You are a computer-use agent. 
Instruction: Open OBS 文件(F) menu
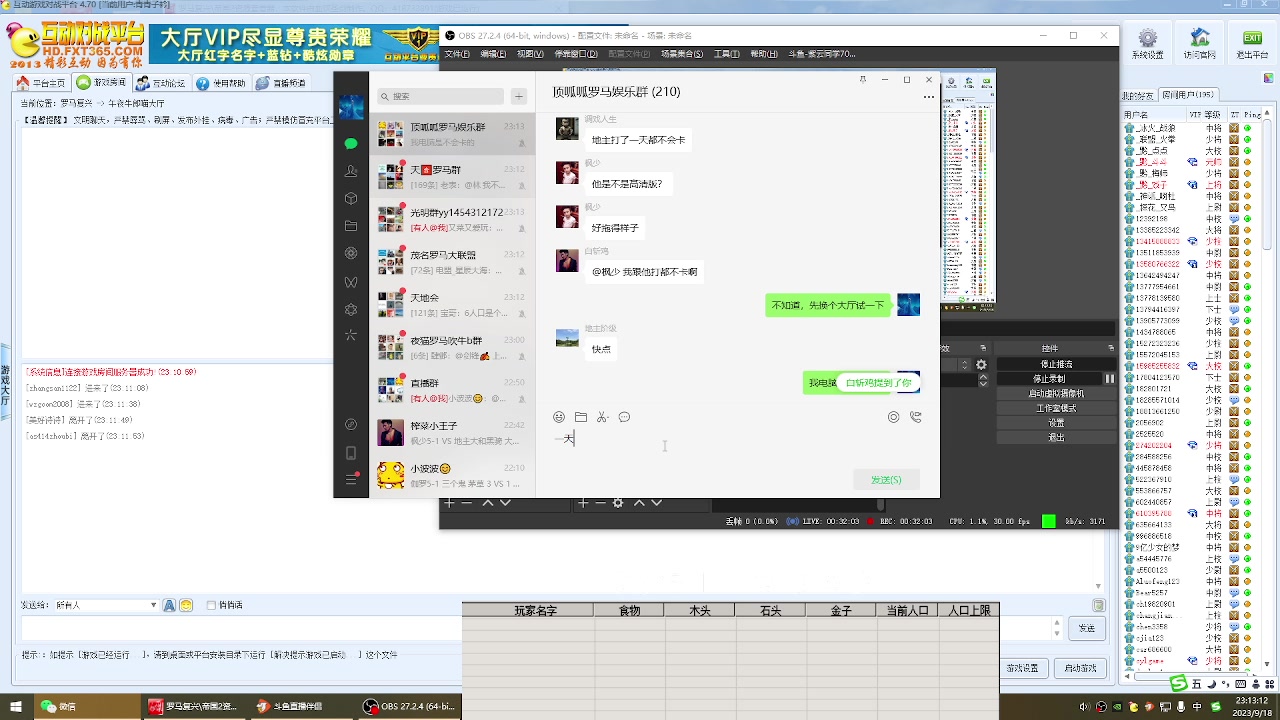(x=457, y=54)
